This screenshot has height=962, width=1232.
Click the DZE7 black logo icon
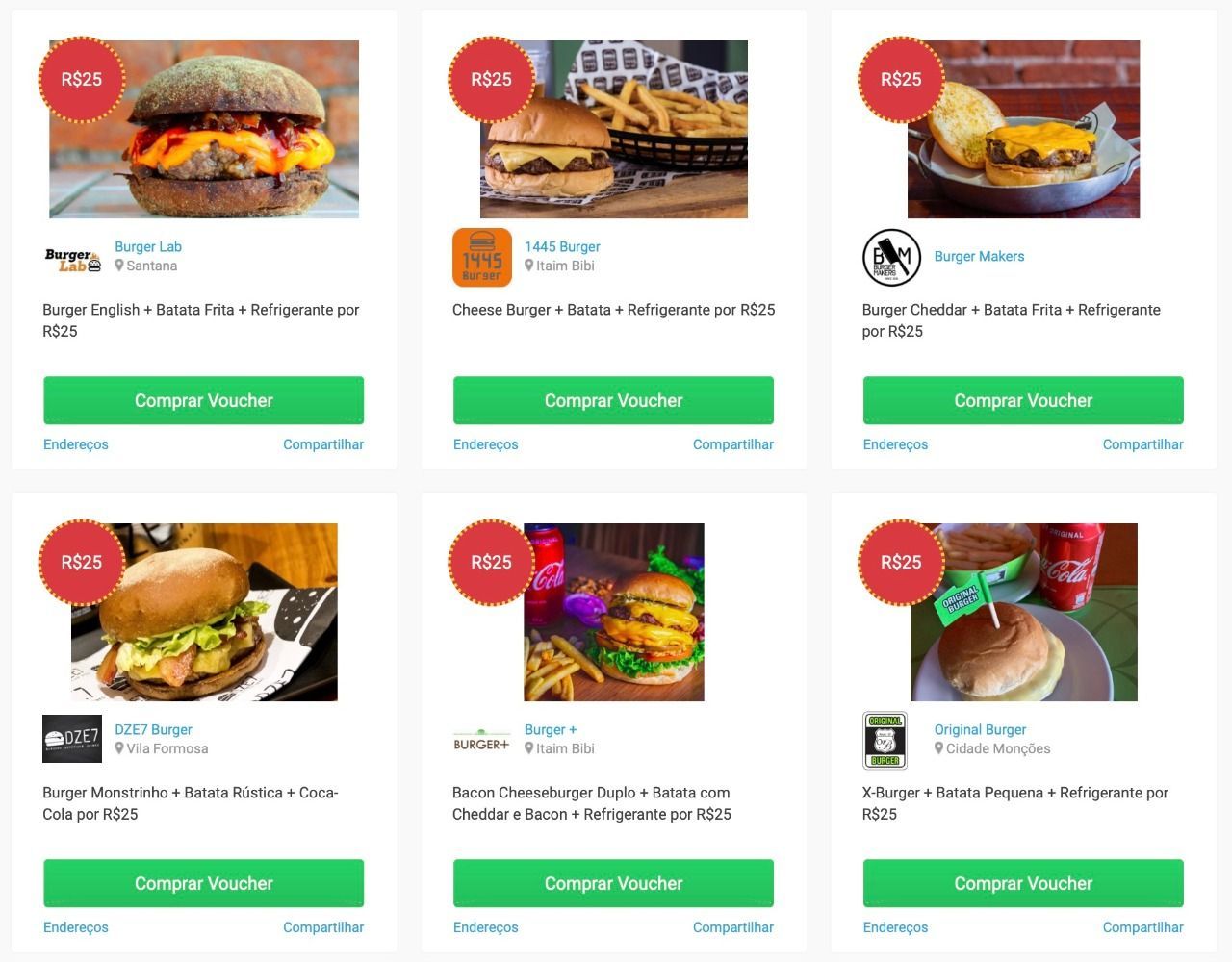pos(72,739)
